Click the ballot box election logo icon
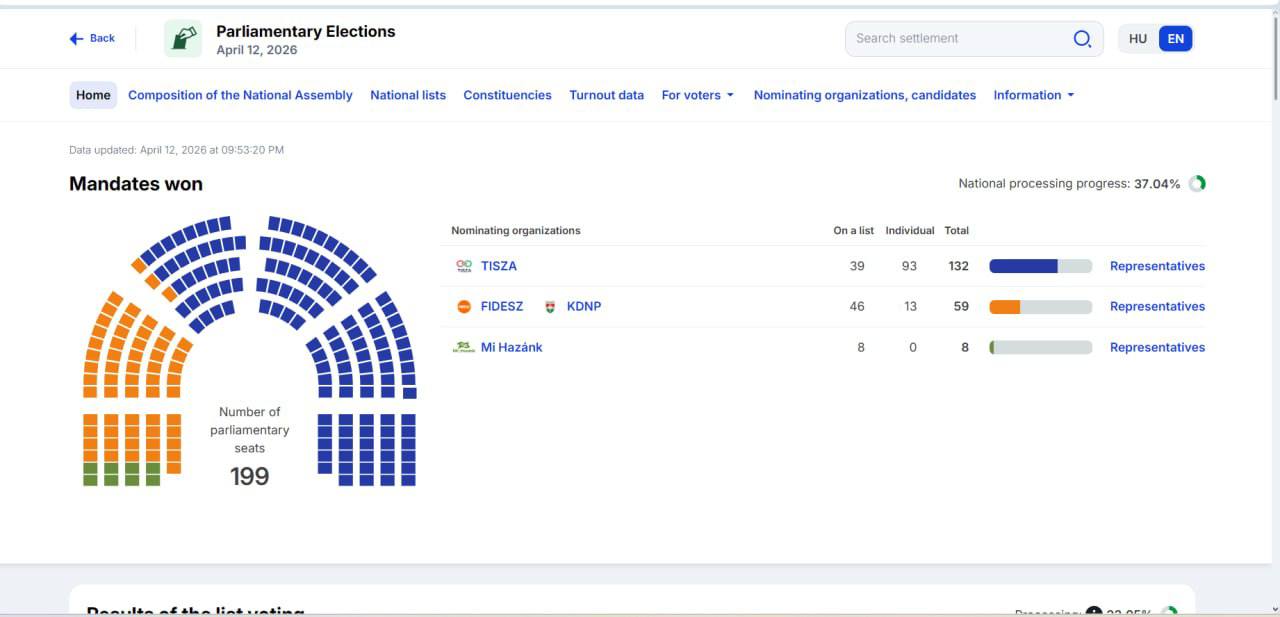This screenshot has height=617, width=1280. (x=183, y=39)
